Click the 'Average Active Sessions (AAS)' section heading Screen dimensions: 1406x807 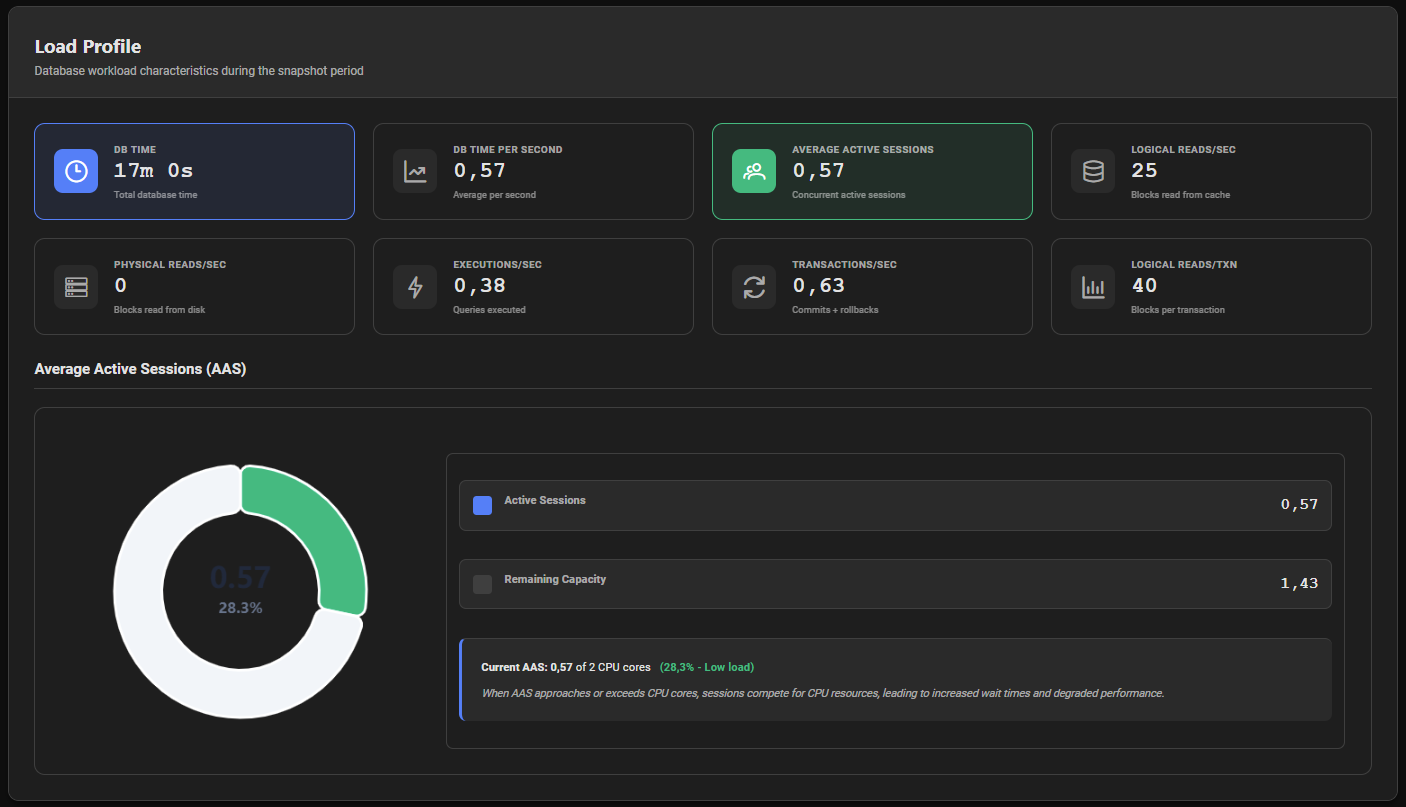pyautogui.click(x=140, y=369)
